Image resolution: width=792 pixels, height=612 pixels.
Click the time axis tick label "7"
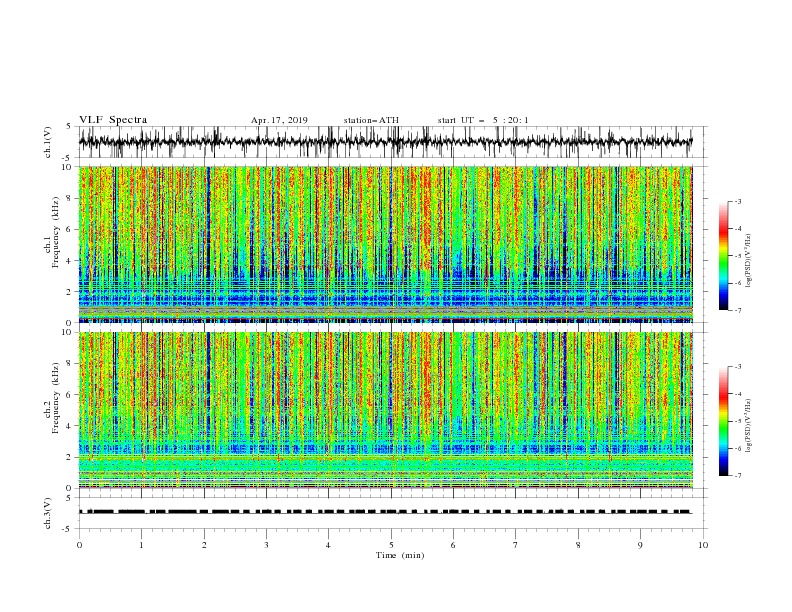(516, 545)
